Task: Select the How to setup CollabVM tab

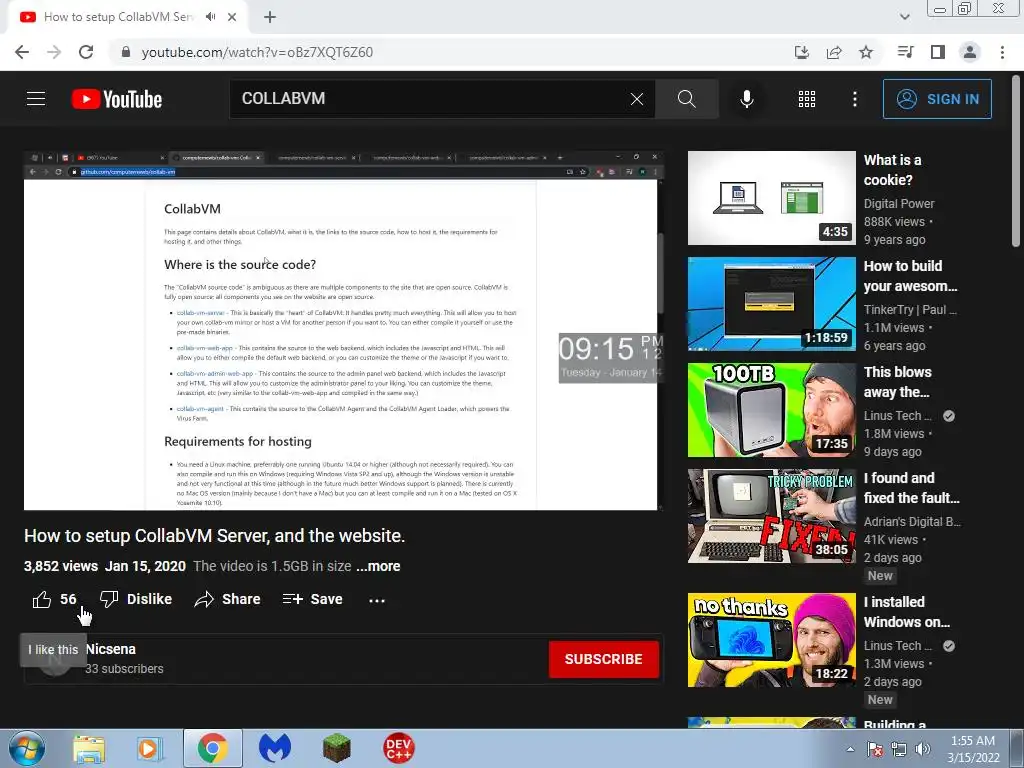Action: 118,17
